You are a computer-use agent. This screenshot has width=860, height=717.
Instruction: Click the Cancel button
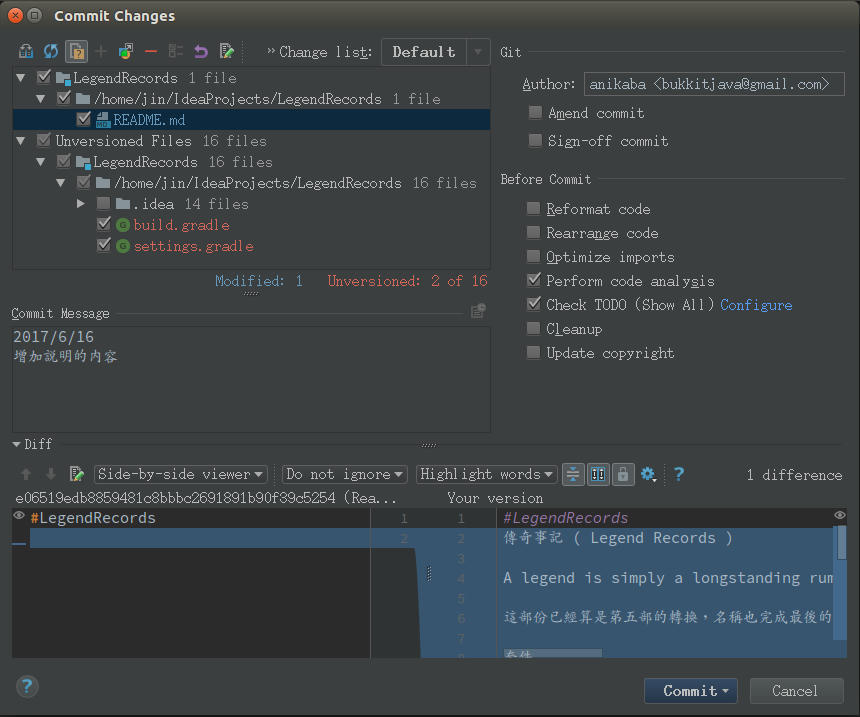tap(796, 691)
